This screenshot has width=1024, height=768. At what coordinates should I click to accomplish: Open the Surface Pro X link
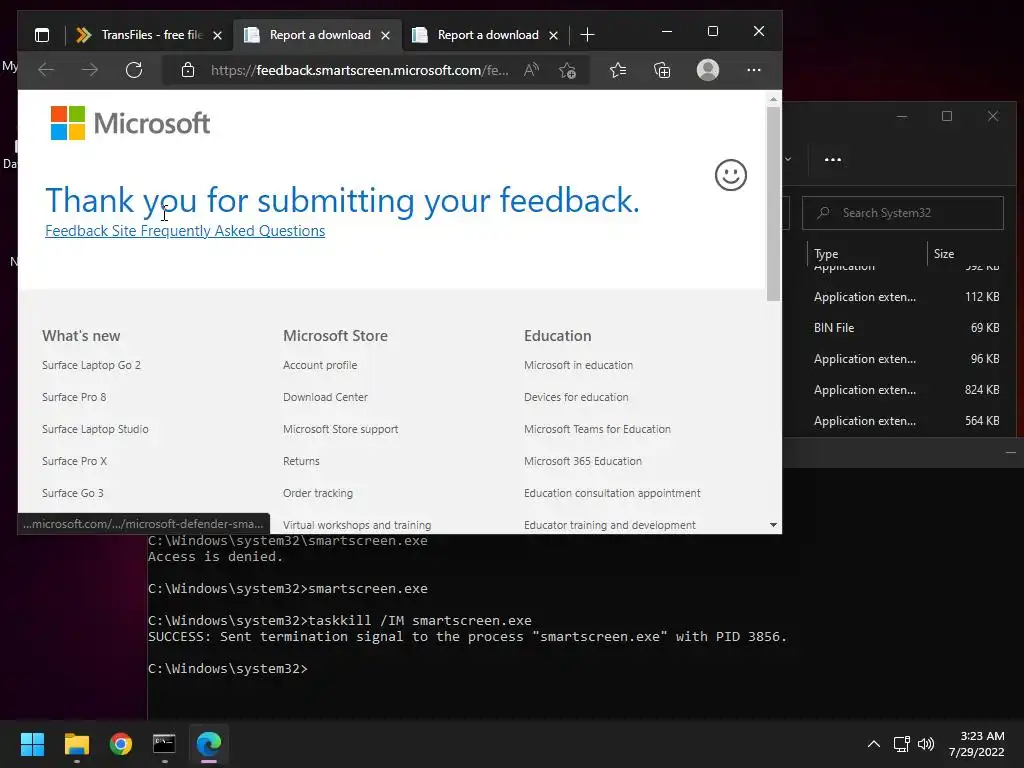pos(74,461)
